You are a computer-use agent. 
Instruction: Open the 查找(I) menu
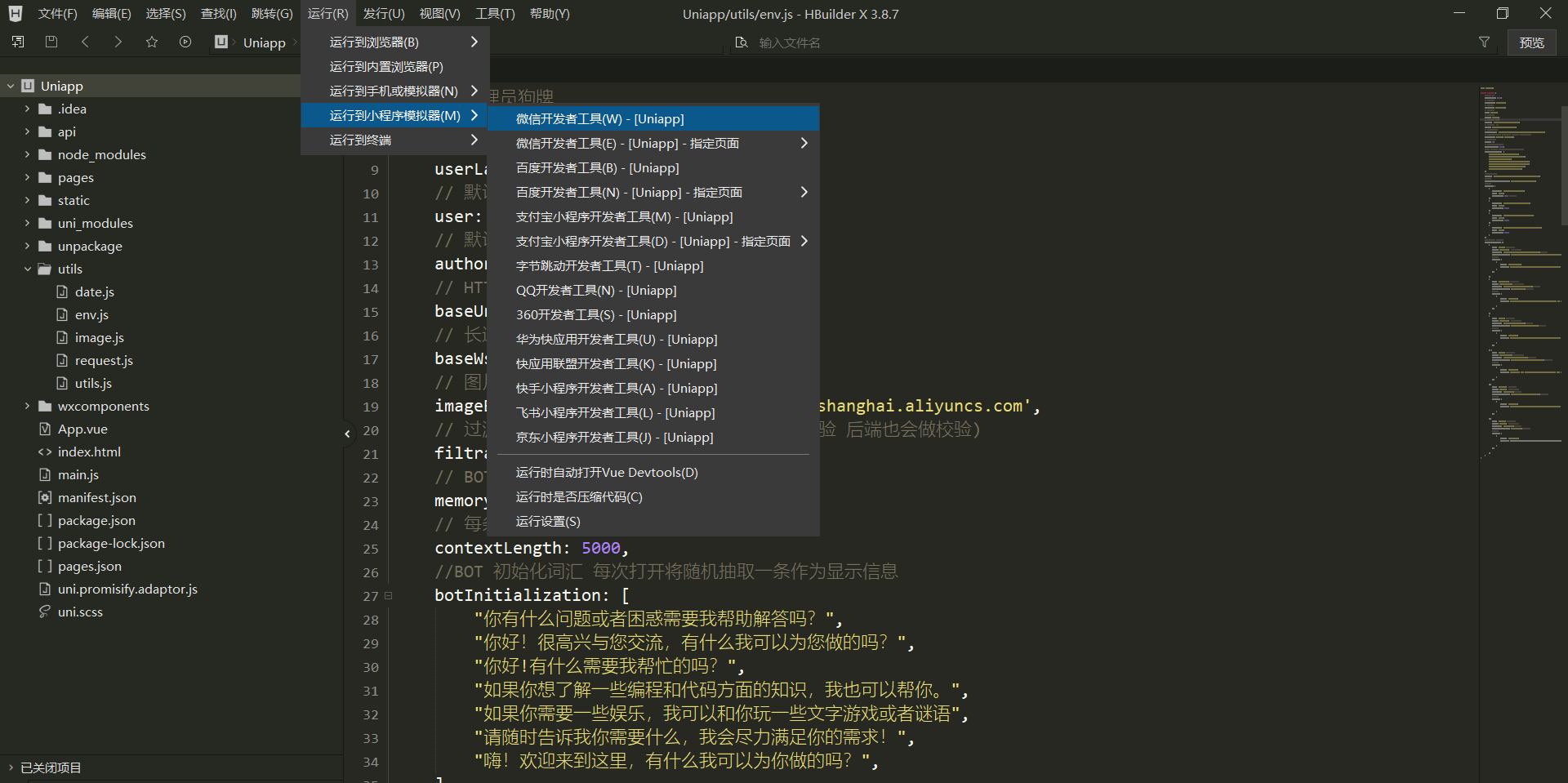pyautogui.click(x=219, y=14)
